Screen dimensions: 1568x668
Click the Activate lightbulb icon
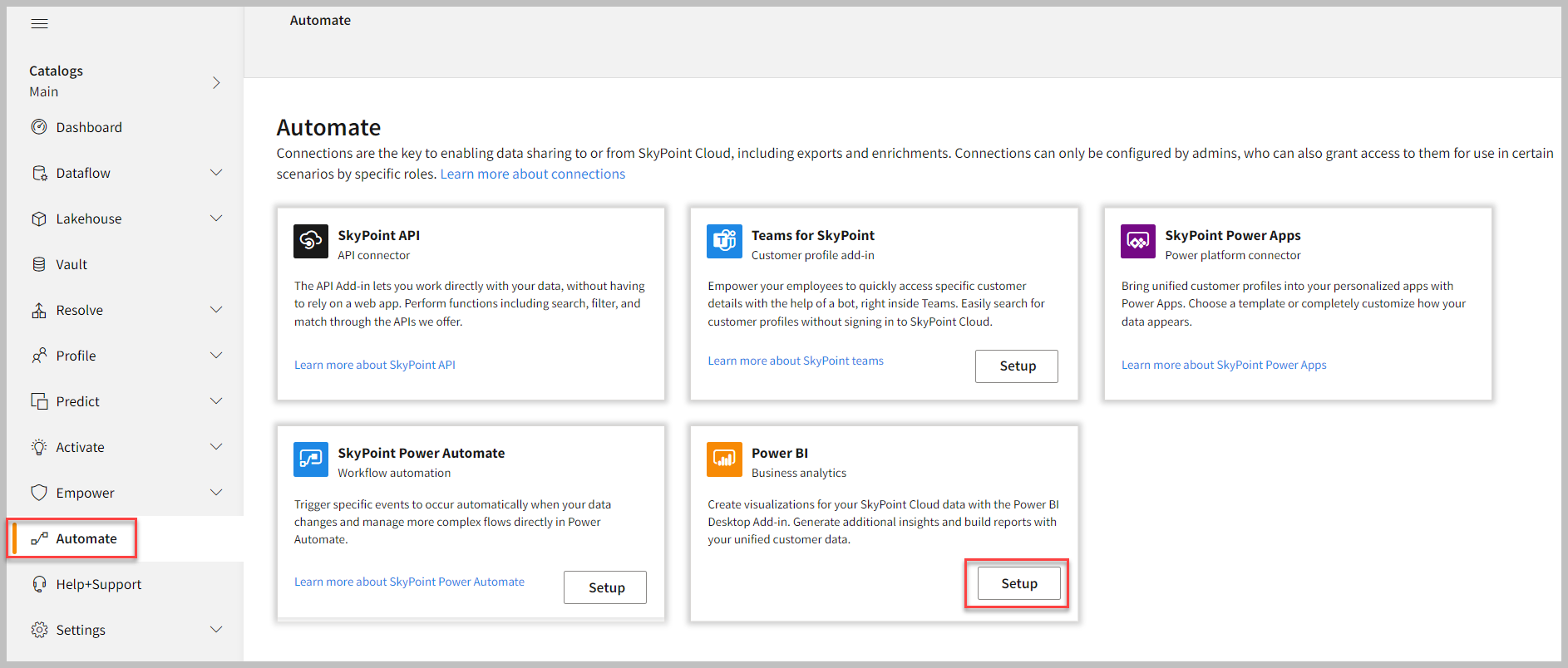coord(39,447)
